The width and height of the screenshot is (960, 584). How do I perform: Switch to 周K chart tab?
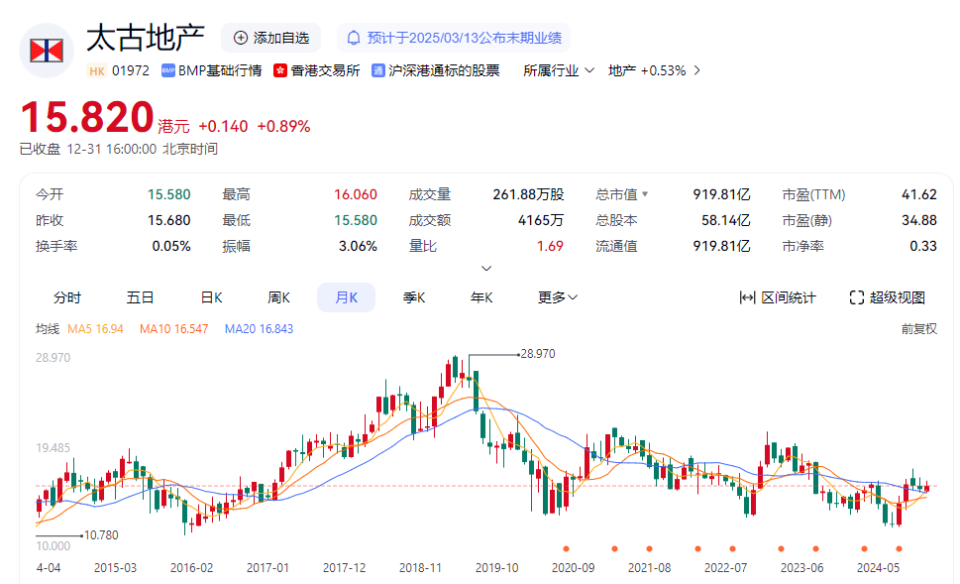point(279,298)
